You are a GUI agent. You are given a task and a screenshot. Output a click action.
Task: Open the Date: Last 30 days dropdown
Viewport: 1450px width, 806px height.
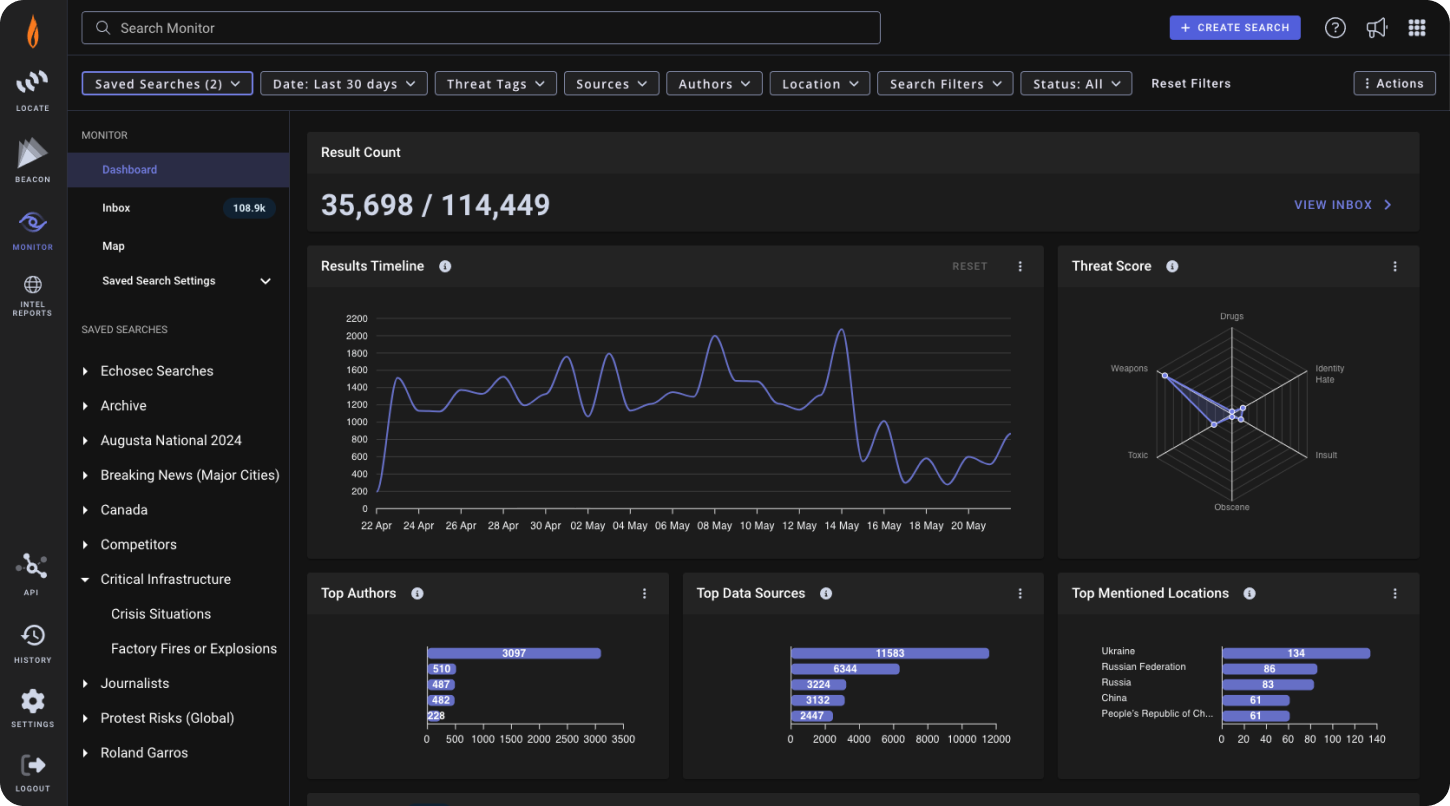click(x=343, y=83)
